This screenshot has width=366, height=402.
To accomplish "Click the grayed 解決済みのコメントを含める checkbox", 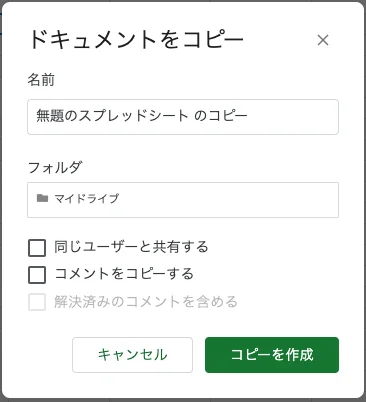I will click(x=37, y=302).
